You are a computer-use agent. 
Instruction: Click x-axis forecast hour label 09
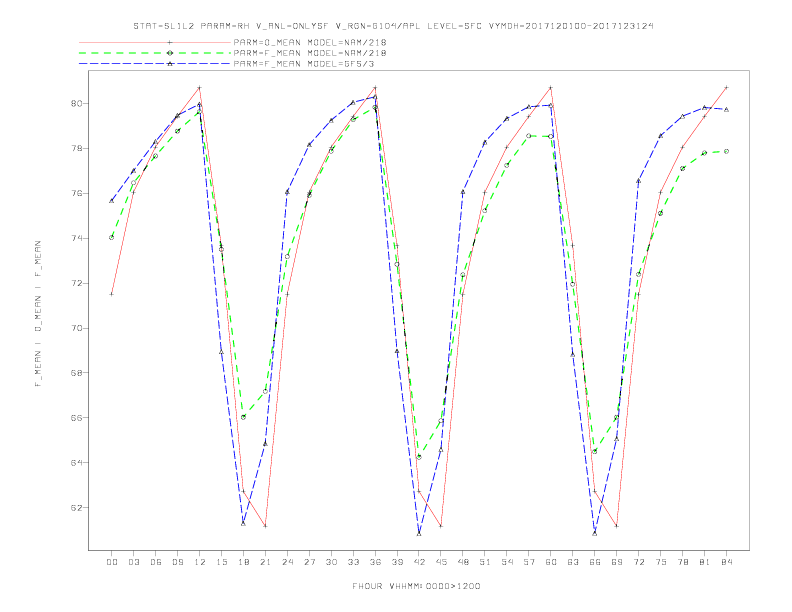(177, 562)
